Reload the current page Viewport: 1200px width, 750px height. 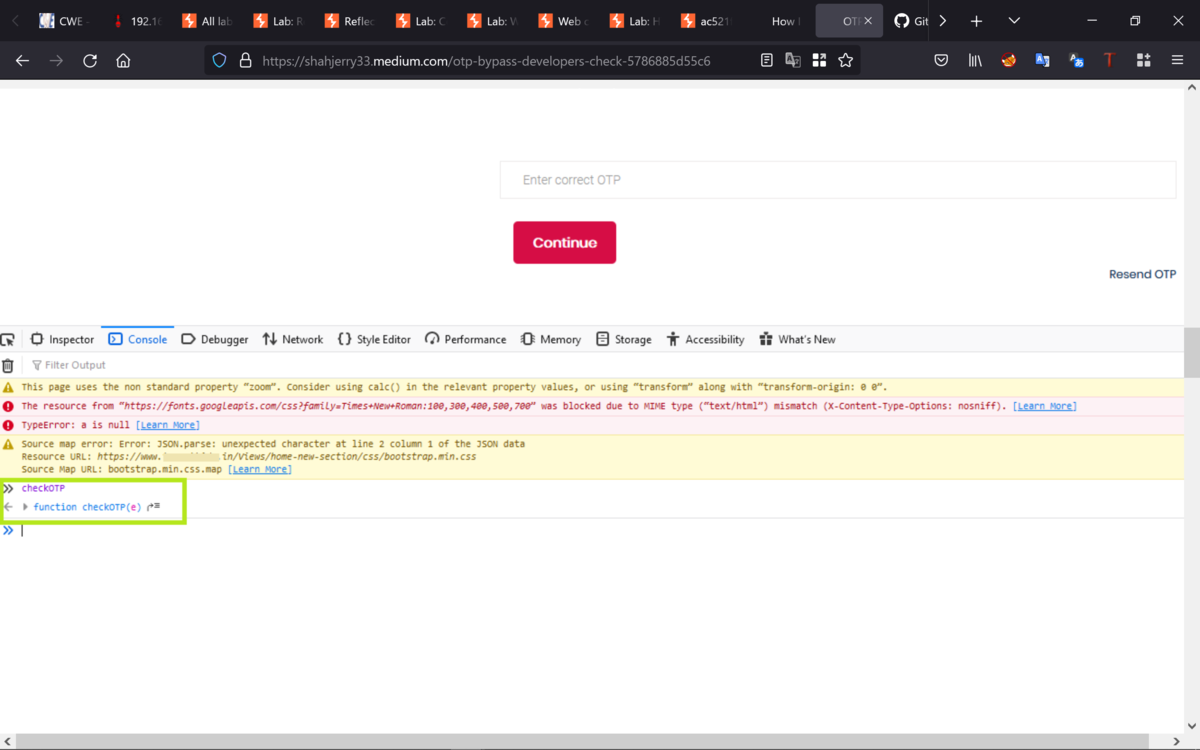[90, 61]
